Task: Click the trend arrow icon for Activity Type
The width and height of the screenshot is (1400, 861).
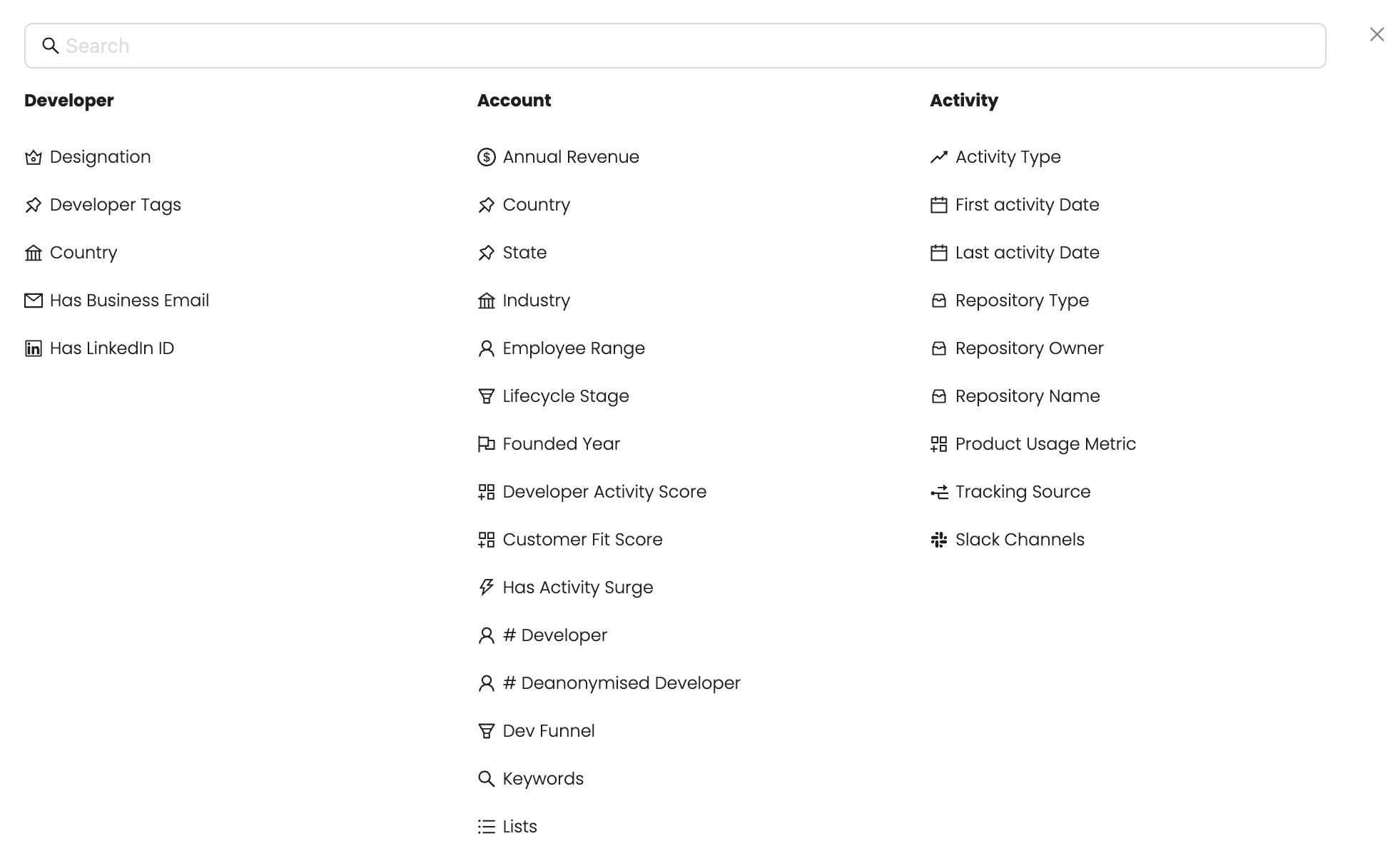Action: (x=939, y=157)
